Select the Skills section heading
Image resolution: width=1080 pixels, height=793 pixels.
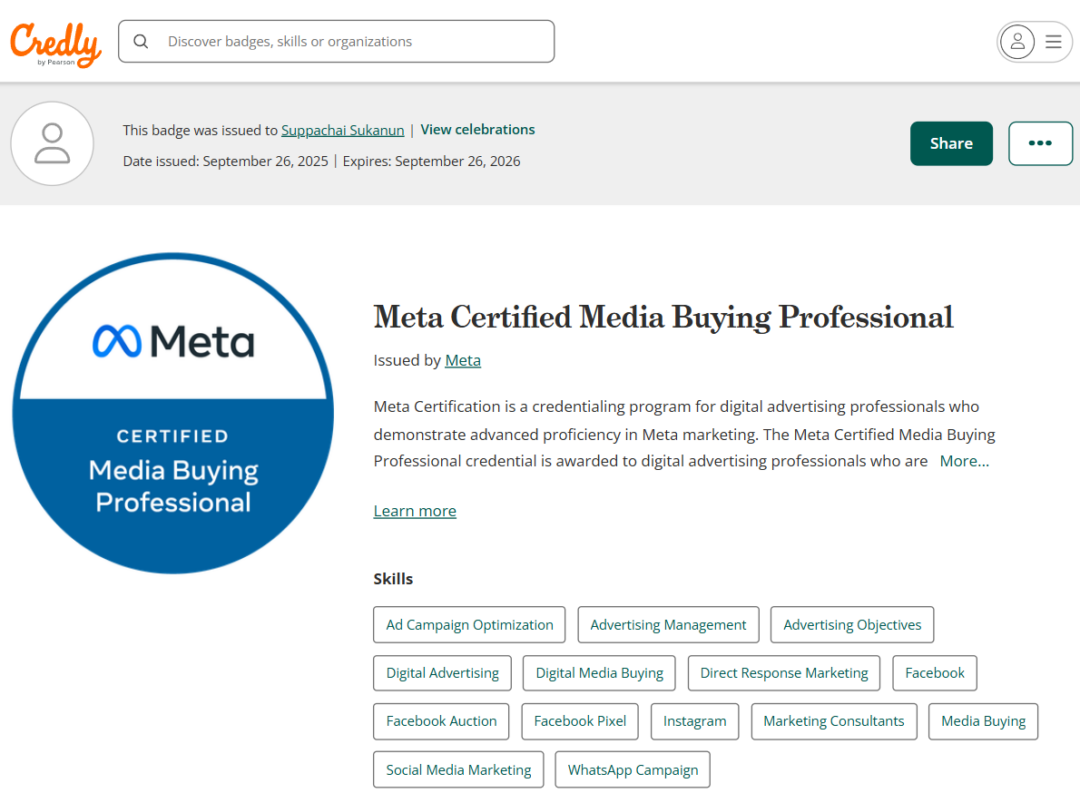[393, 578]
